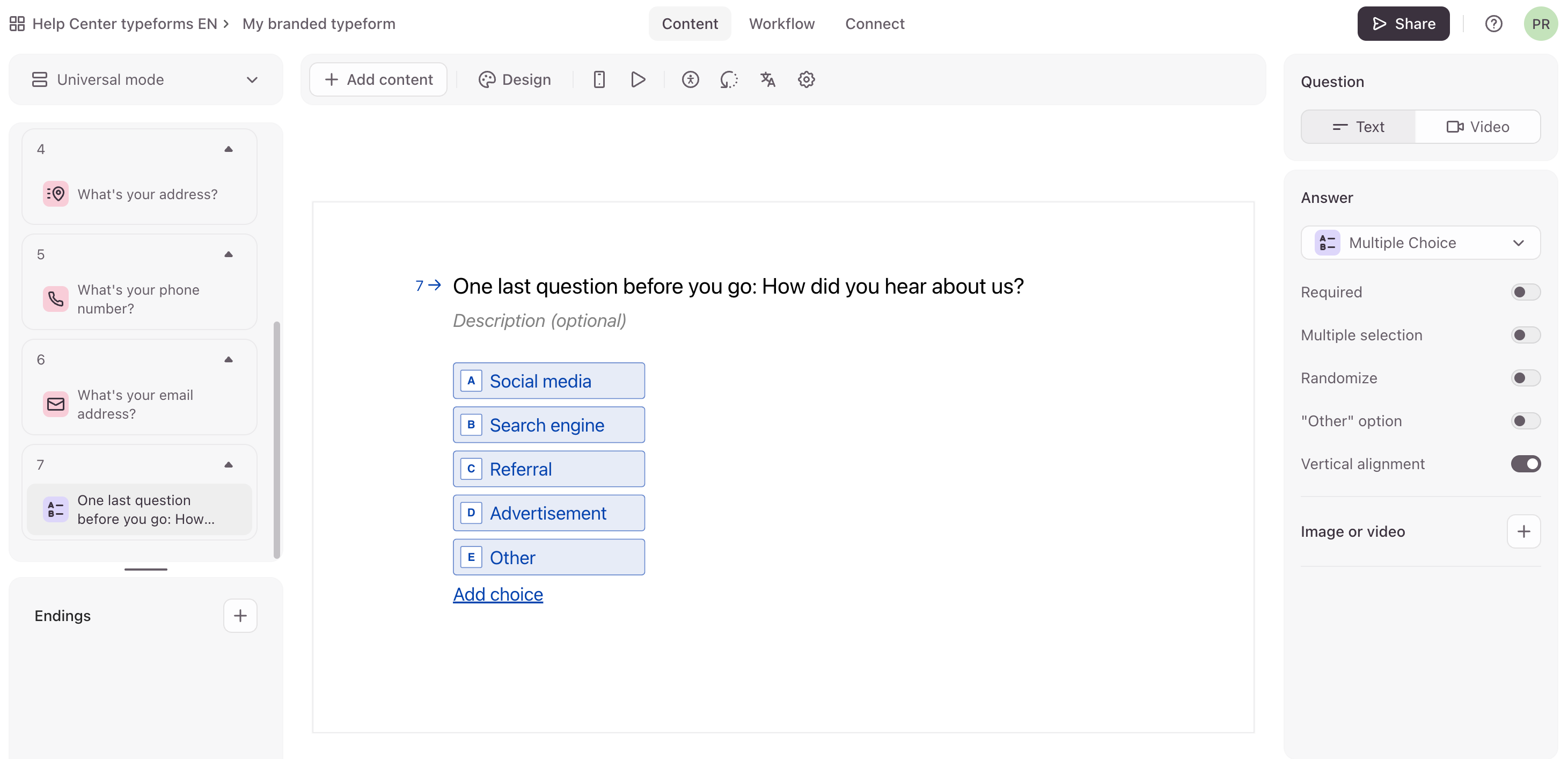1568x759 pixels.
Task: Switch to the Workflow tab
Action: tap(781, 24)
